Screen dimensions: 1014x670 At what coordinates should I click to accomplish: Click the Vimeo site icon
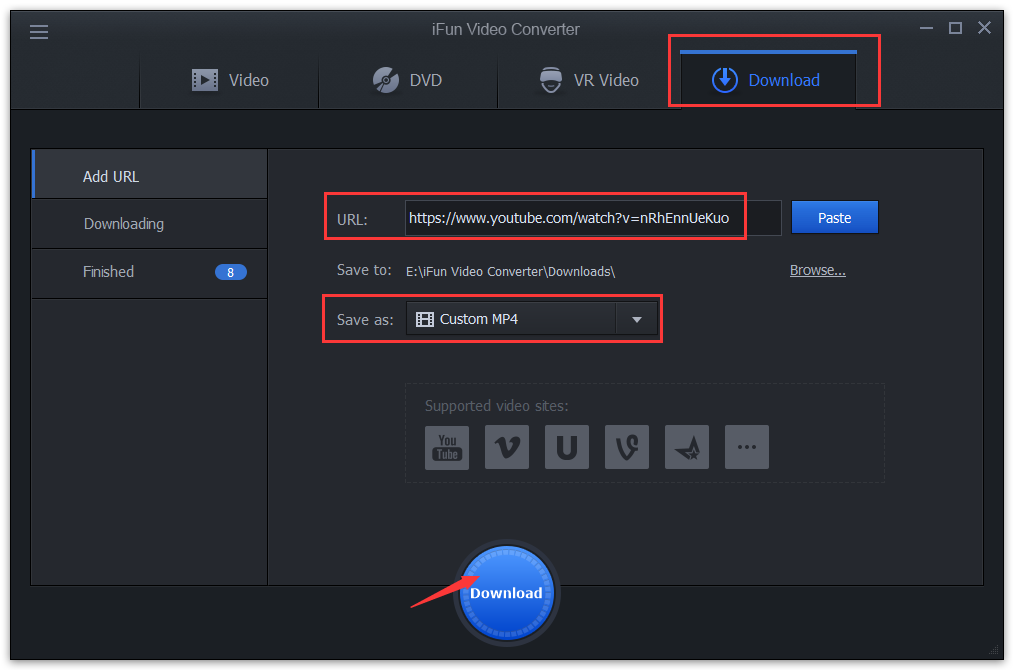pyautogui.click(x=507, y=447)
